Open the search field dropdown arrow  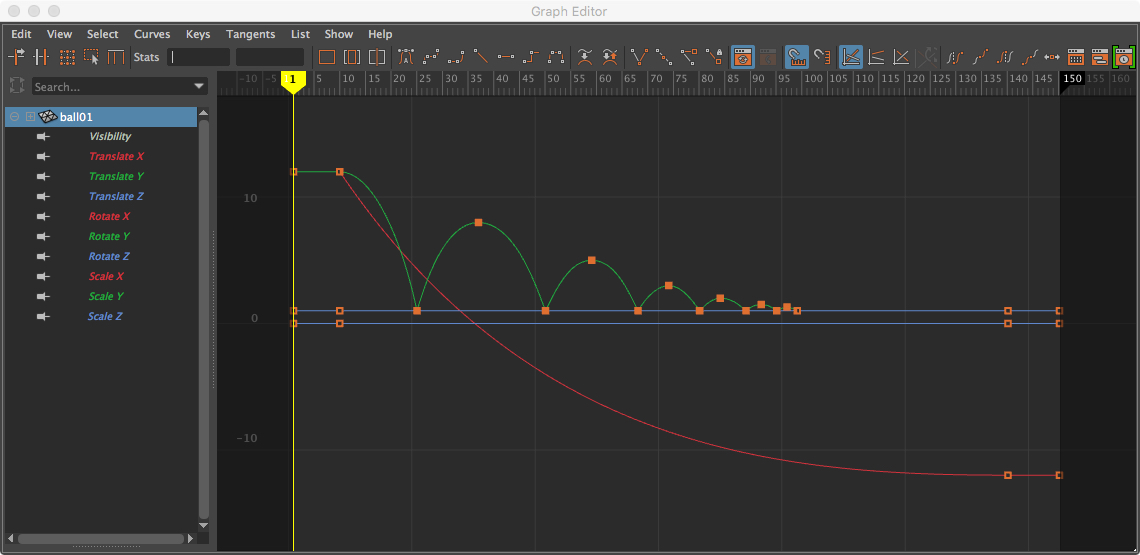[x=199, y=87]
